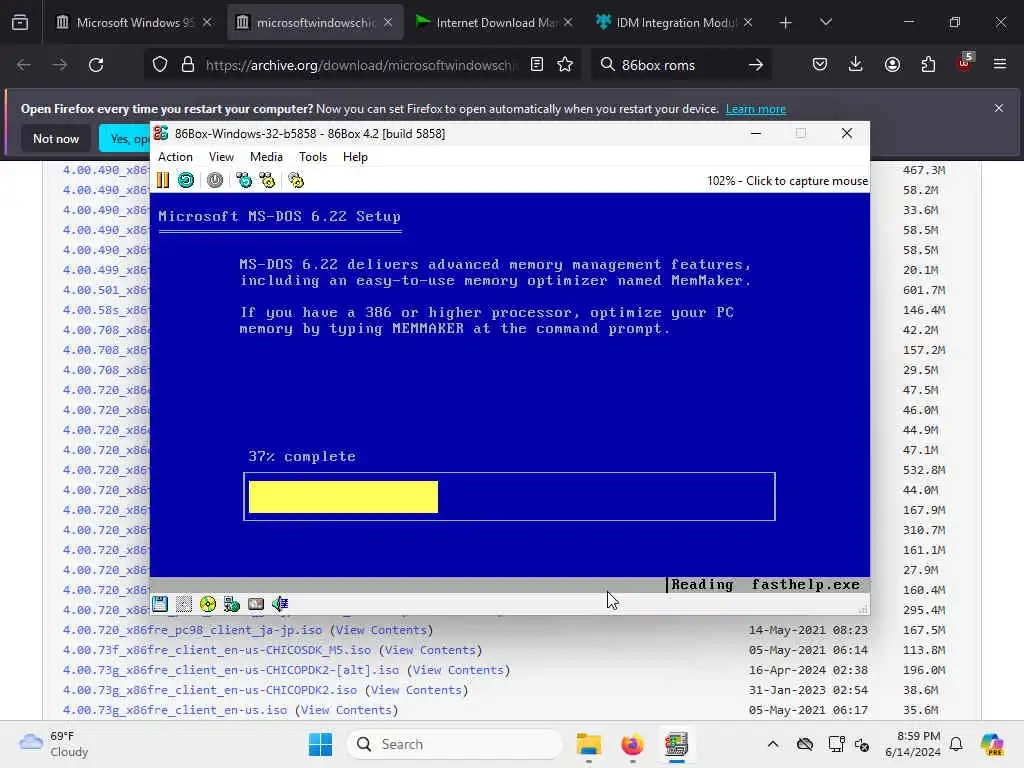Screen dimensions: 1024x768
Task: Switch to the IDM Integration Module tab
Action: [x=673, y=23]
